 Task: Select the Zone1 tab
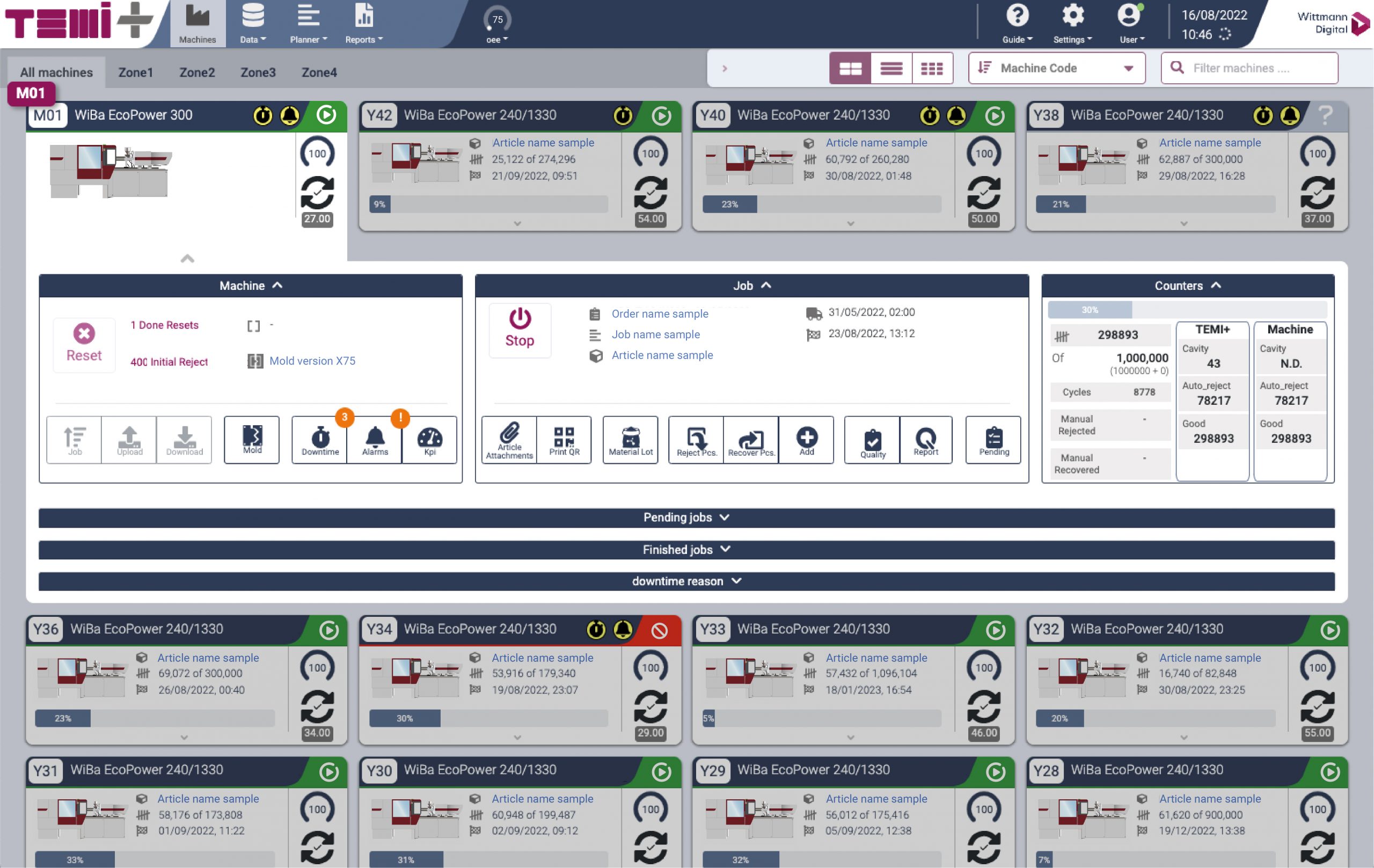click(135, 72)
